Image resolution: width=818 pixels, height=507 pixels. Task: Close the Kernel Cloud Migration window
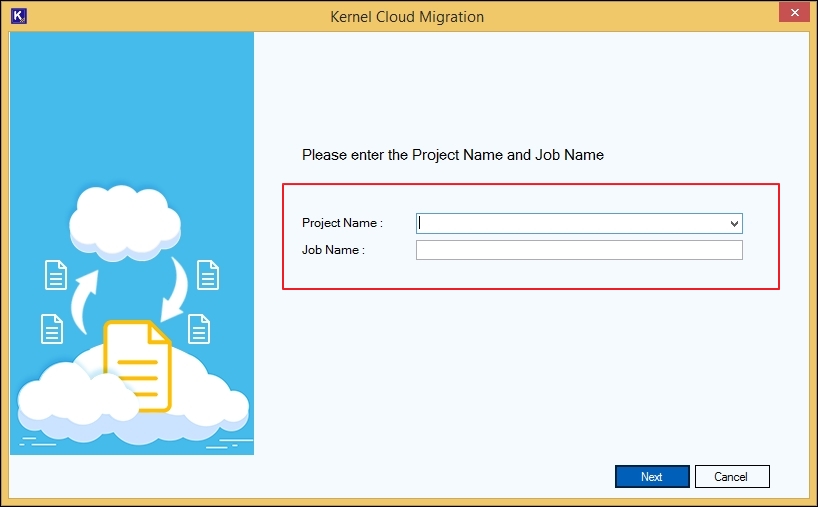click(x=794, y=13)
